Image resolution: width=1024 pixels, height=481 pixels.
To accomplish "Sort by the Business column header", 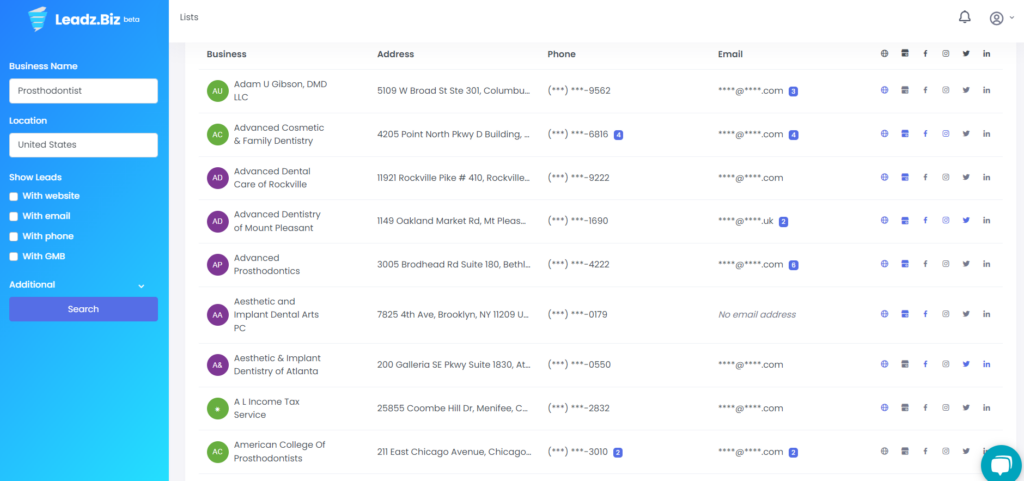I will pyautogui.click(x=227, y=54).
